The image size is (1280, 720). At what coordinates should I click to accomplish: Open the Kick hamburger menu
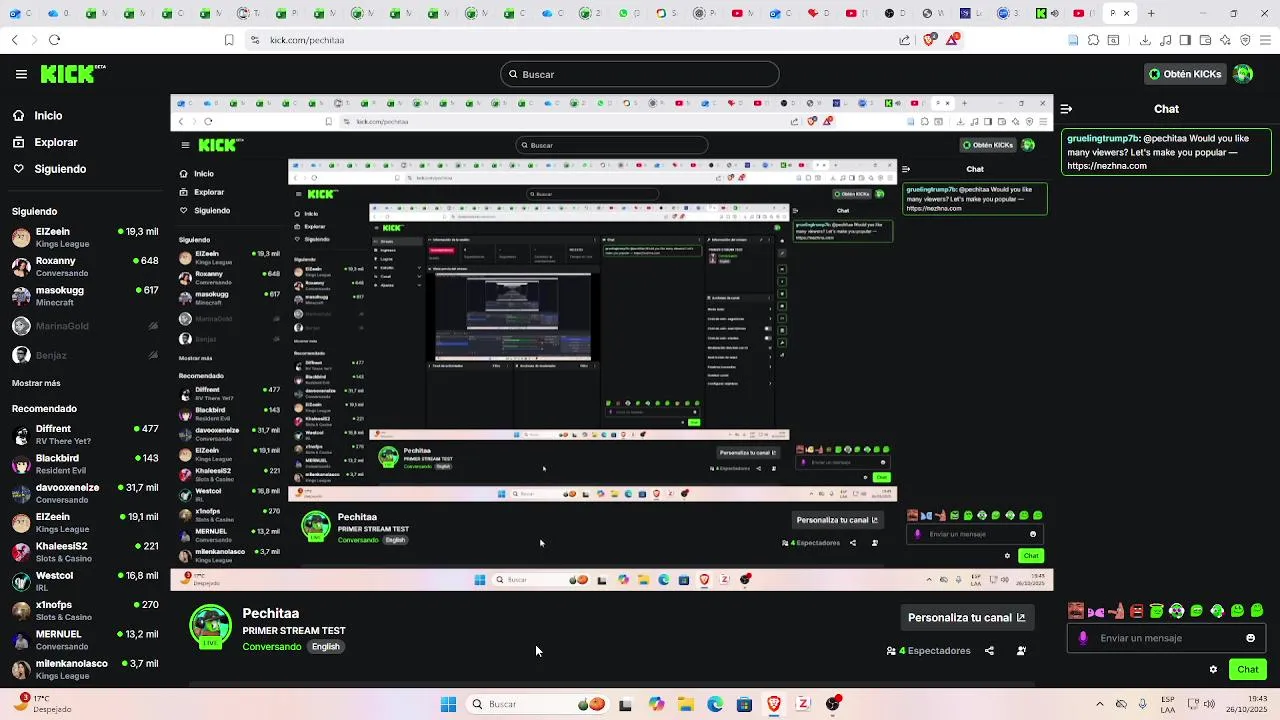21,74
